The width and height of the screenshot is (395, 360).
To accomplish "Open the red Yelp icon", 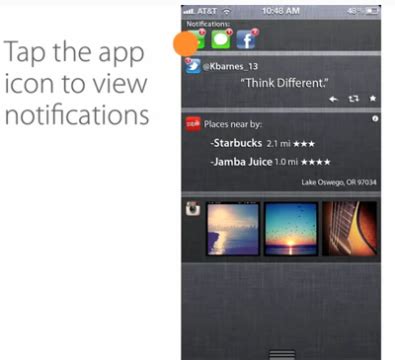I will (x=193, y=124).
